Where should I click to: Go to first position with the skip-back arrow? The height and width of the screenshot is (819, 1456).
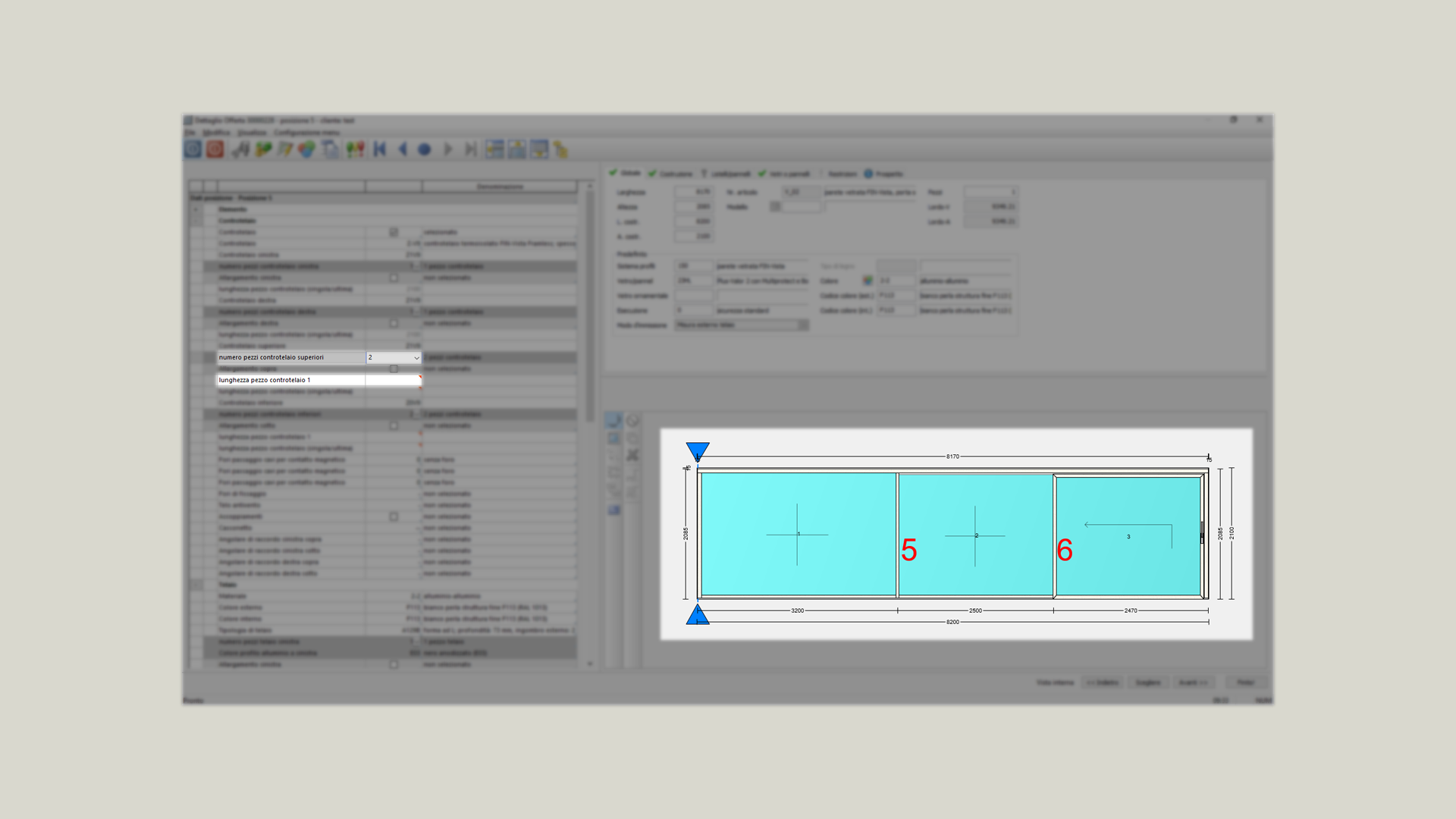(x=380, y=149)
